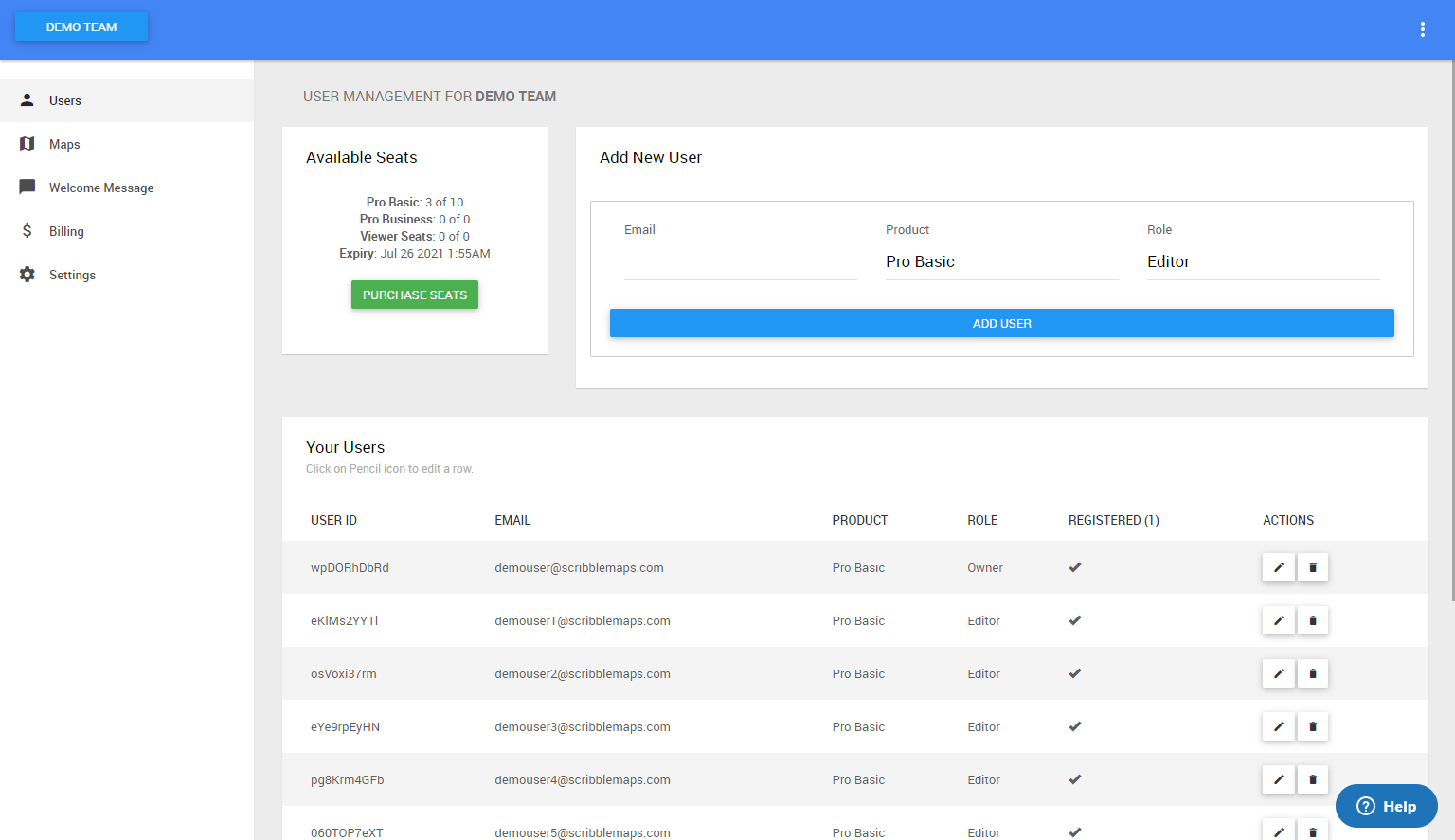The width and height of the screenshot is (1455, 840).
Task: Delete user demouser1@scribblemaps.com with trash icon
Action: 1312,620
